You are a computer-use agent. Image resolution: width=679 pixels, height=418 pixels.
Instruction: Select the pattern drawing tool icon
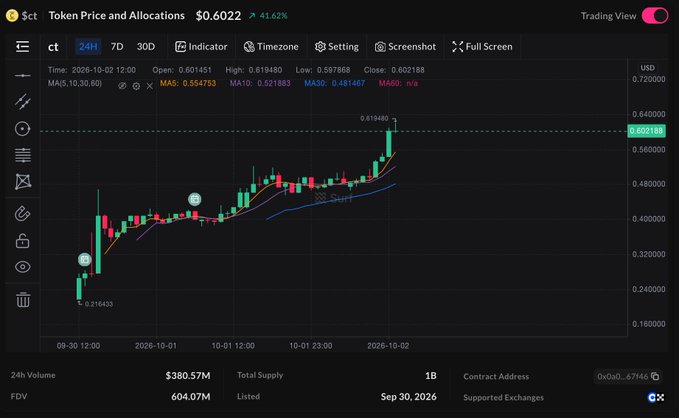23,181
